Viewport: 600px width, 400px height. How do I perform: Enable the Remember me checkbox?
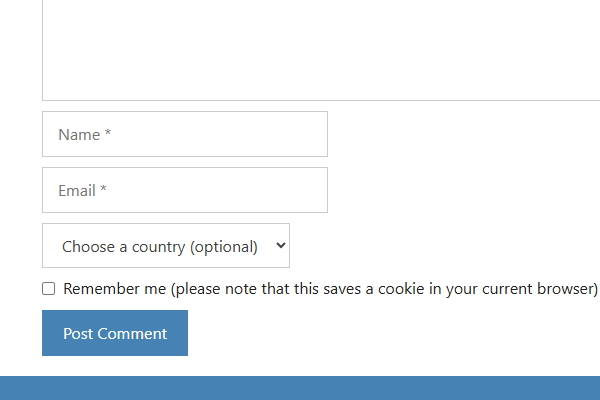coord(49,289)
